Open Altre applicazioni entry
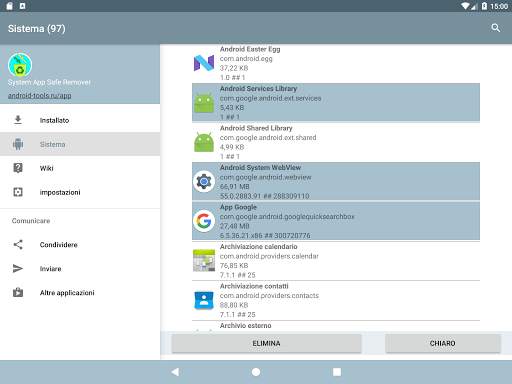The height and width of the screenshot is (384, 512). coord(80,293)
